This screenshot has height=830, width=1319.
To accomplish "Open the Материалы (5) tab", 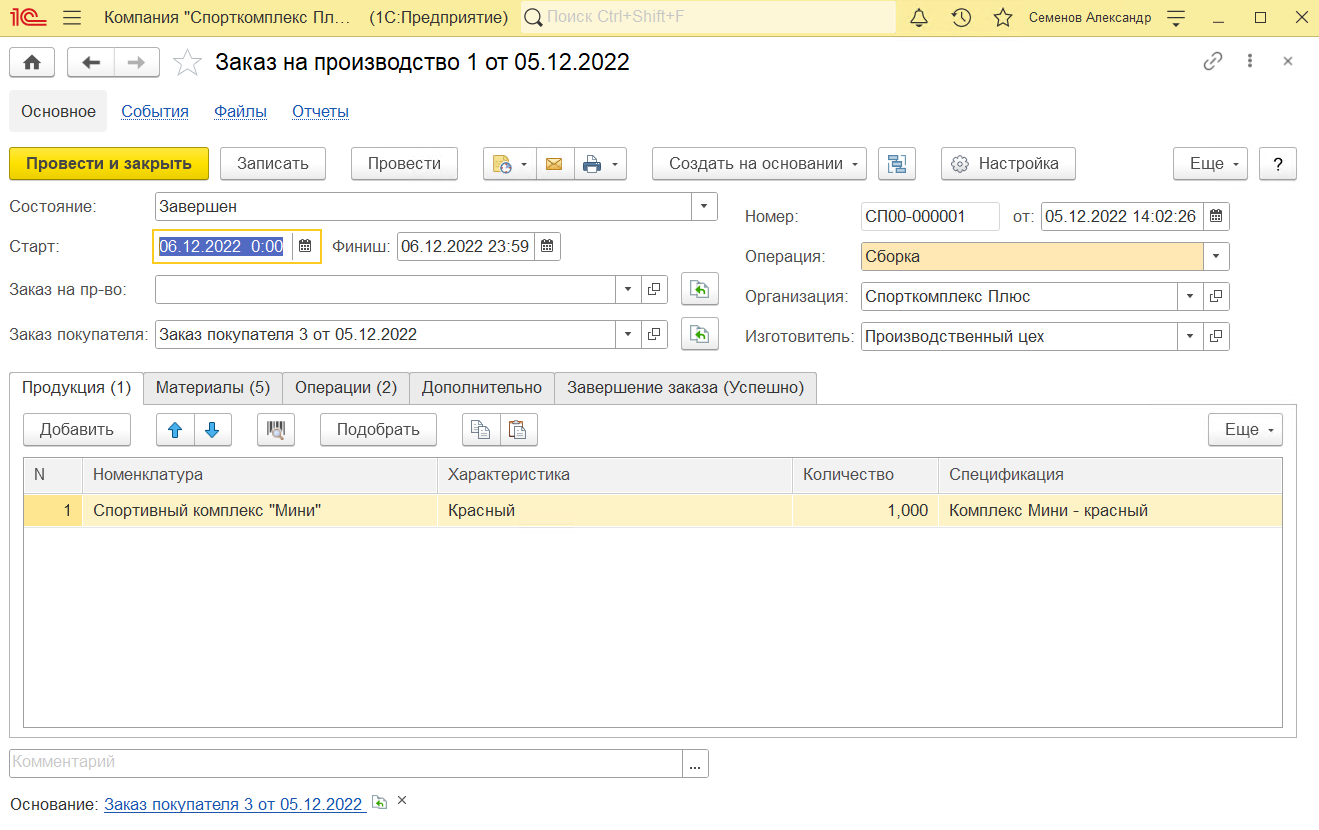I will (x=213, y=388).
